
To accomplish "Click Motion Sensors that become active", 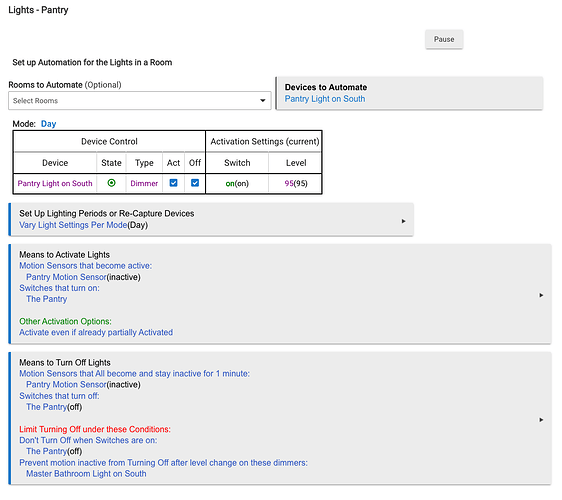I will (85, 266).
